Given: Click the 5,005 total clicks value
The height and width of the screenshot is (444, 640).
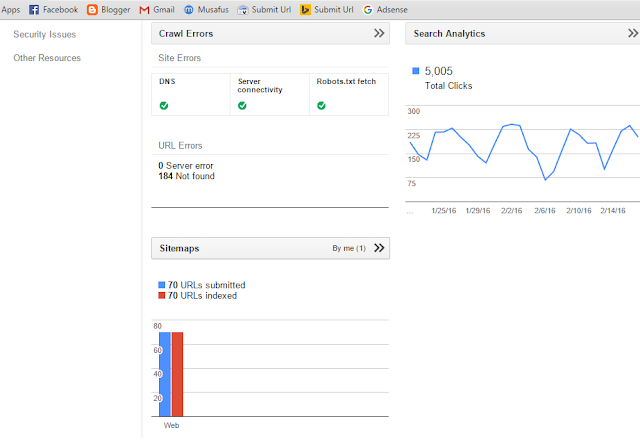Looking at the screenshot, I should (x=438, y=71).
